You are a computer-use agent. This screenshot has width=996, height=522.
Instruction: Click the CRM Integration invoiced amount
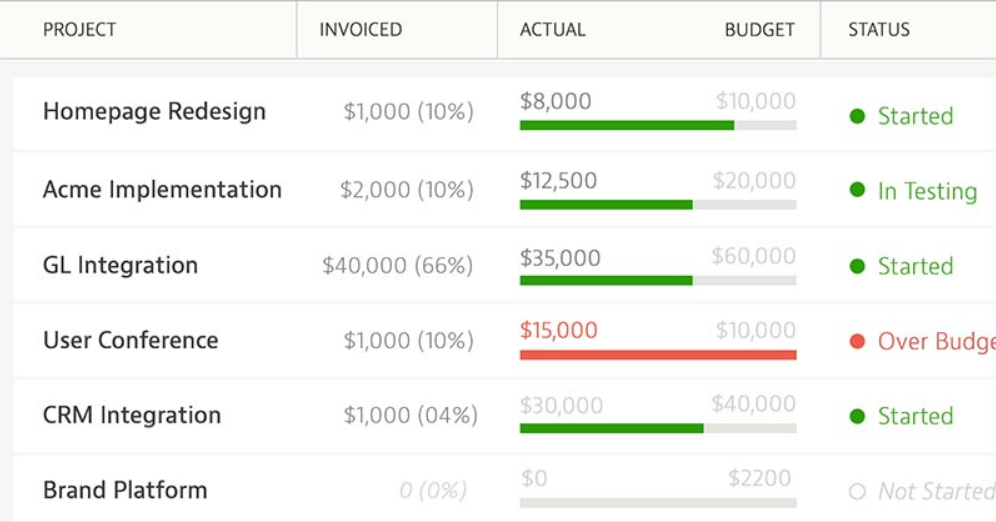[x=410, y=415]
